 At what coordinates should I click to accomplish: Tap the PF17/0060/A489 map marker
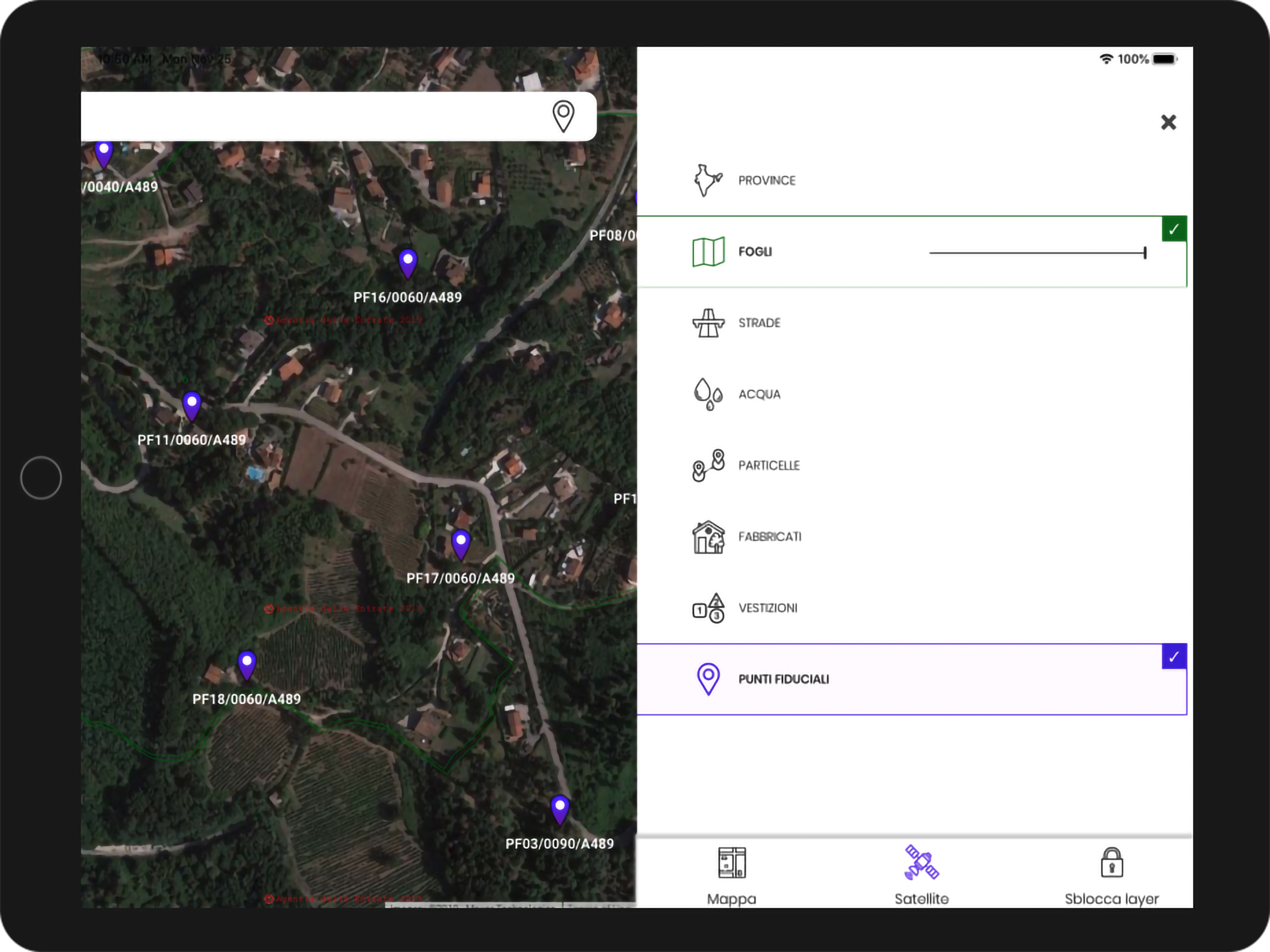[461, 544]
